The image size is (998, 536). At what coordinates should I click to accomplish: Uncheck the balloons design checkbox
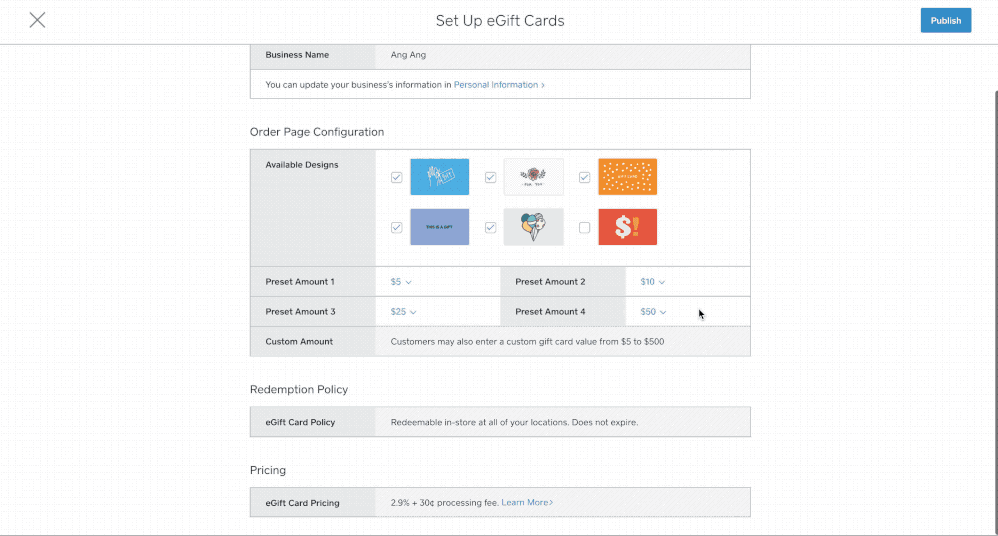coord(490,227)
